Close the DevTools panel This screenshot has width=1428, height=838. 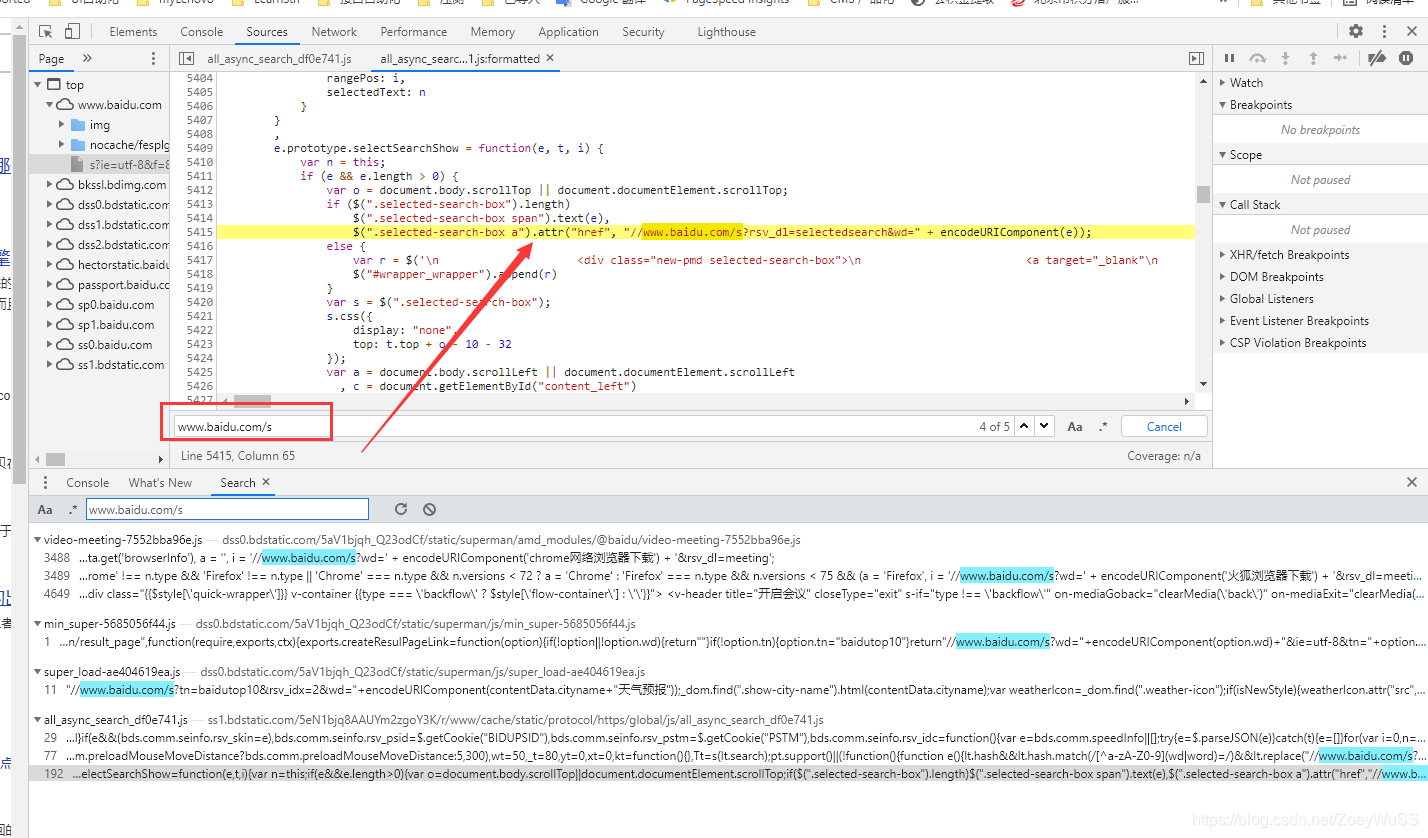point(1411,32)
